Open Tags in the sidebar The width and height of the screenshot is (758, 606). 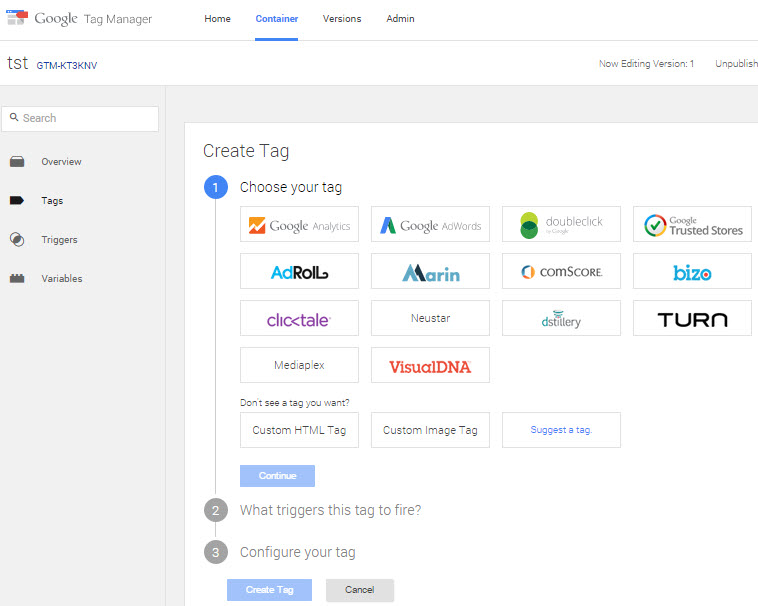pyautogui.click(x=52, y=201)
